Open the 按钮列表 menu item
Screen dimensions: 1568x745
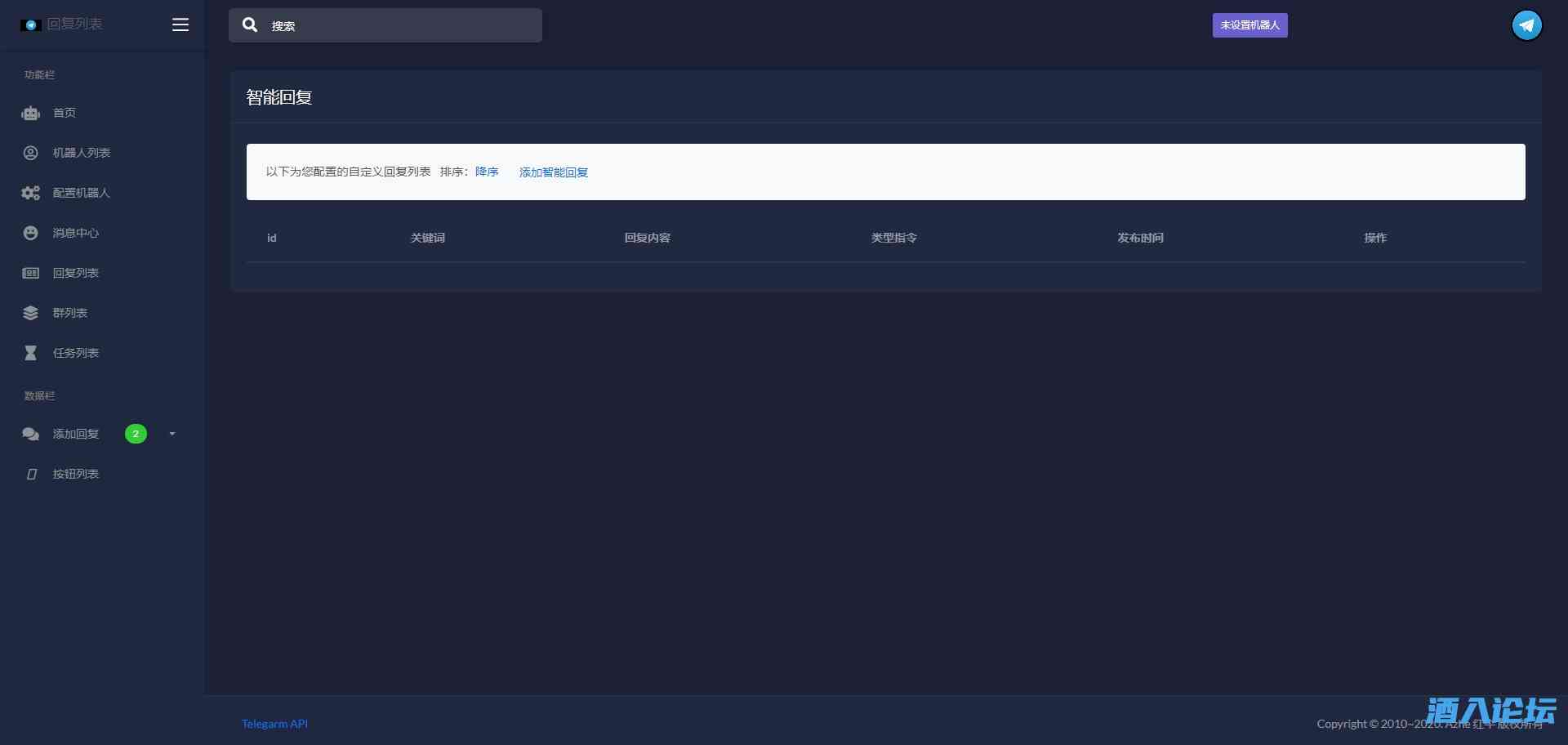coord(75,474)
